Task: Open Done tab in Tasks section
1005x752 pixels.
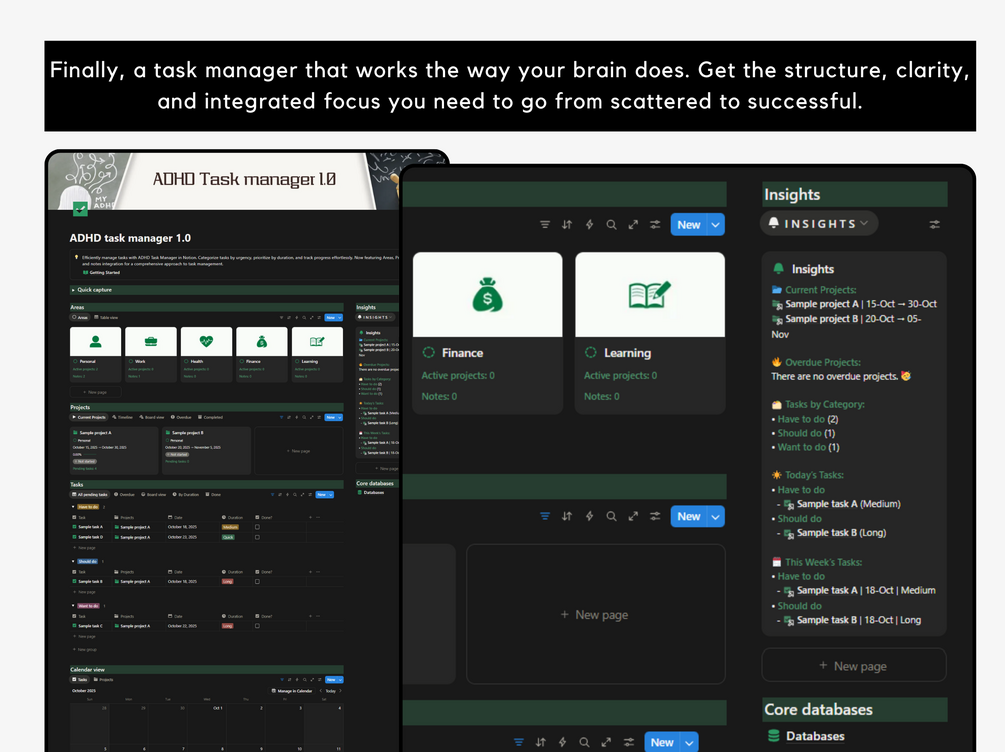Action: pos(213,494)
